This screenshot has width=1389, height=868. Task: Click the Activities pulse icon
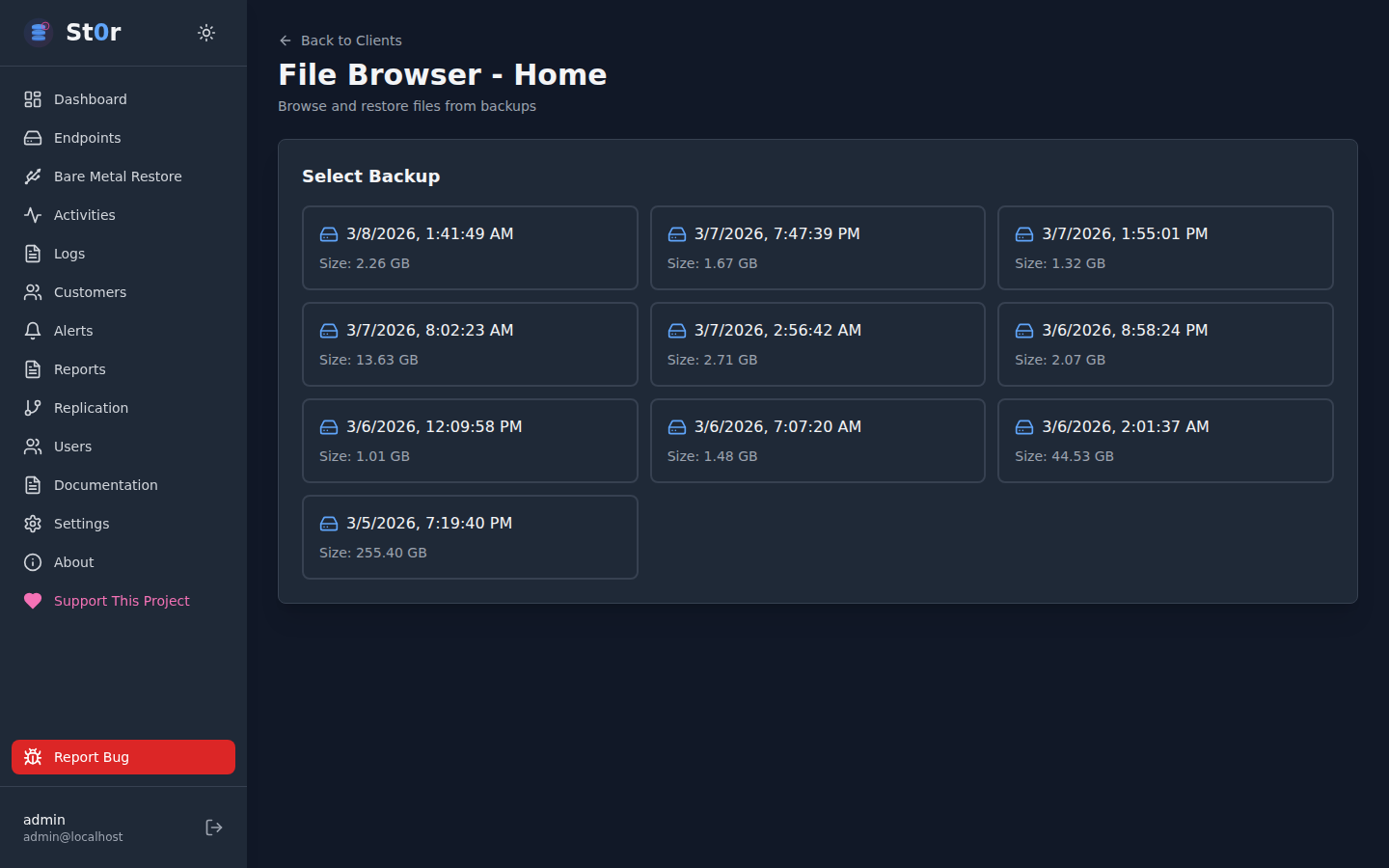(32, 214)
